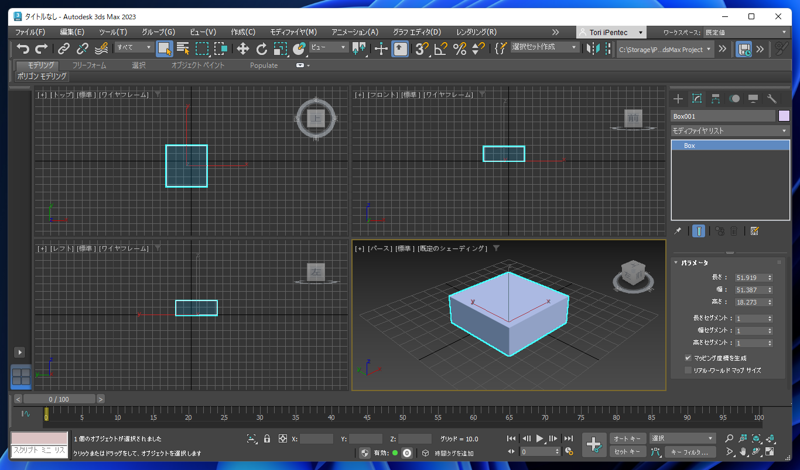Click the オートキー button
The width and height of the screenshot is (800, 470).
pyautogui.click(x=627, y=438)
